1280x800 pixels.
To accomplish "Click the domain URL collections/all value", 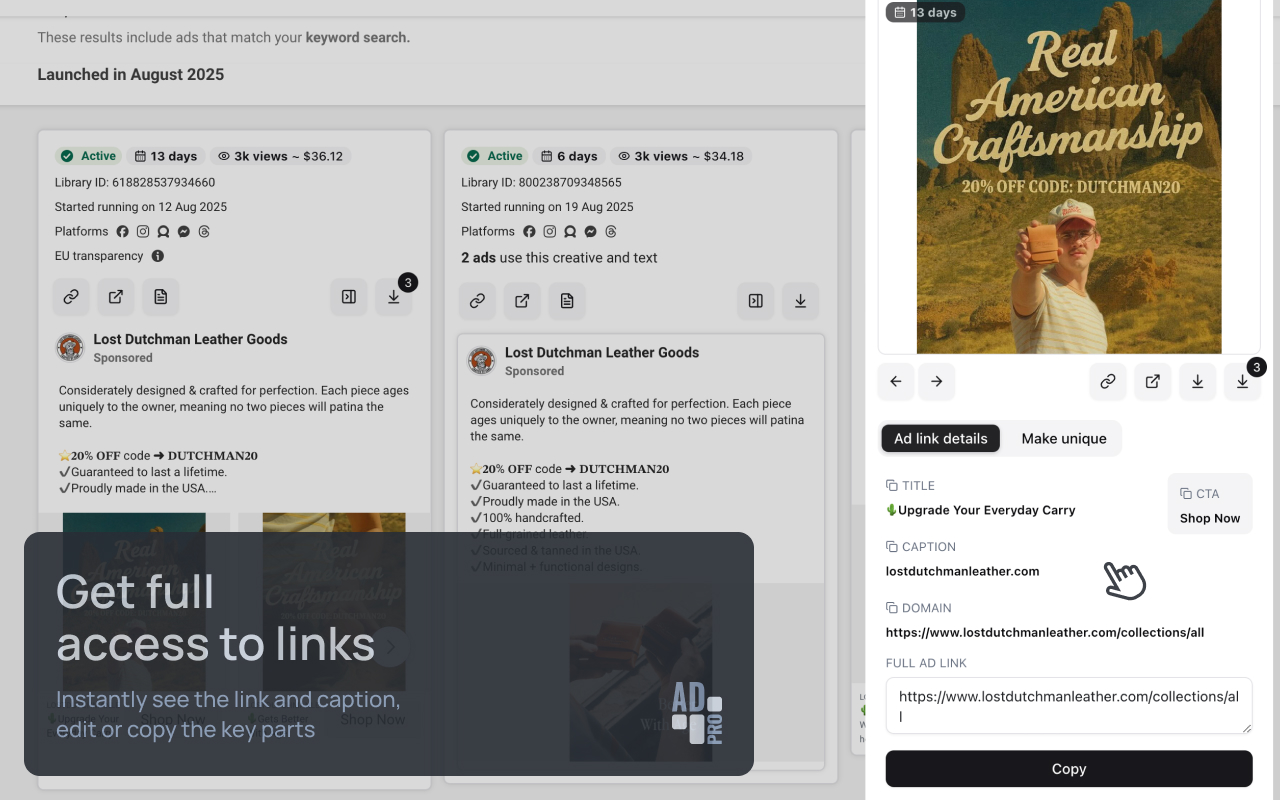I will [x=1045, y=633].
